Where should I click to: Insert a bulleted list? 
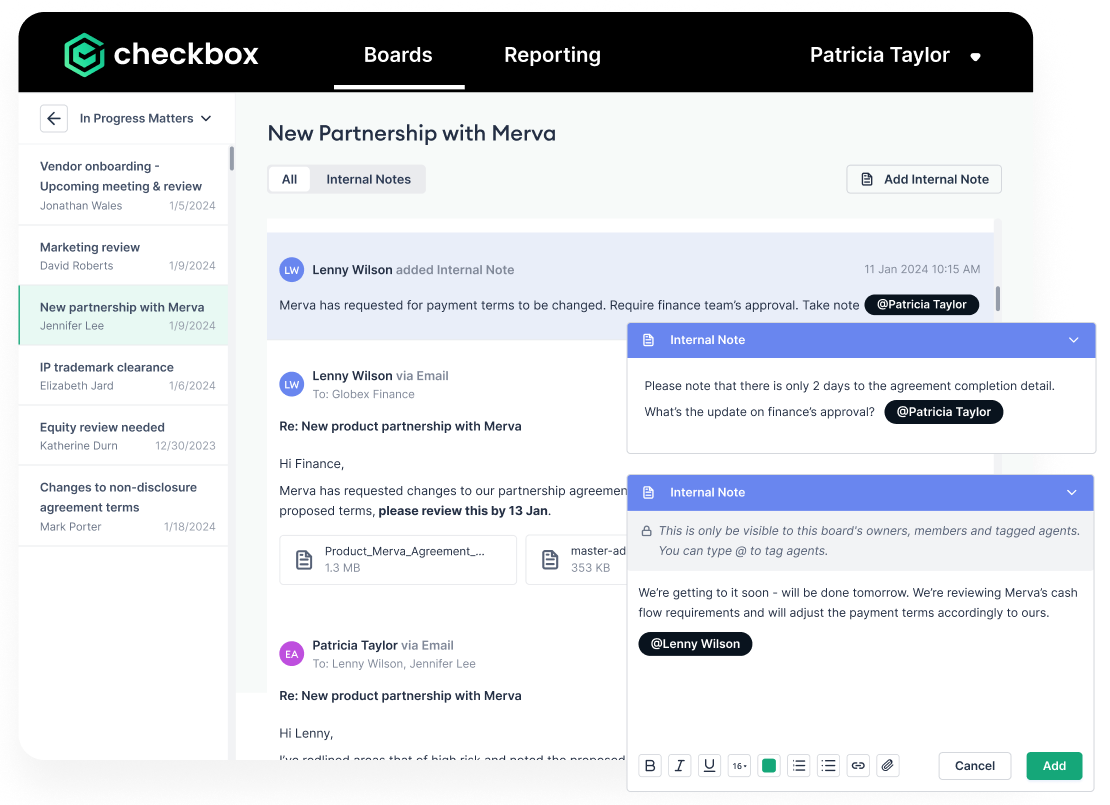click(828, 765)
